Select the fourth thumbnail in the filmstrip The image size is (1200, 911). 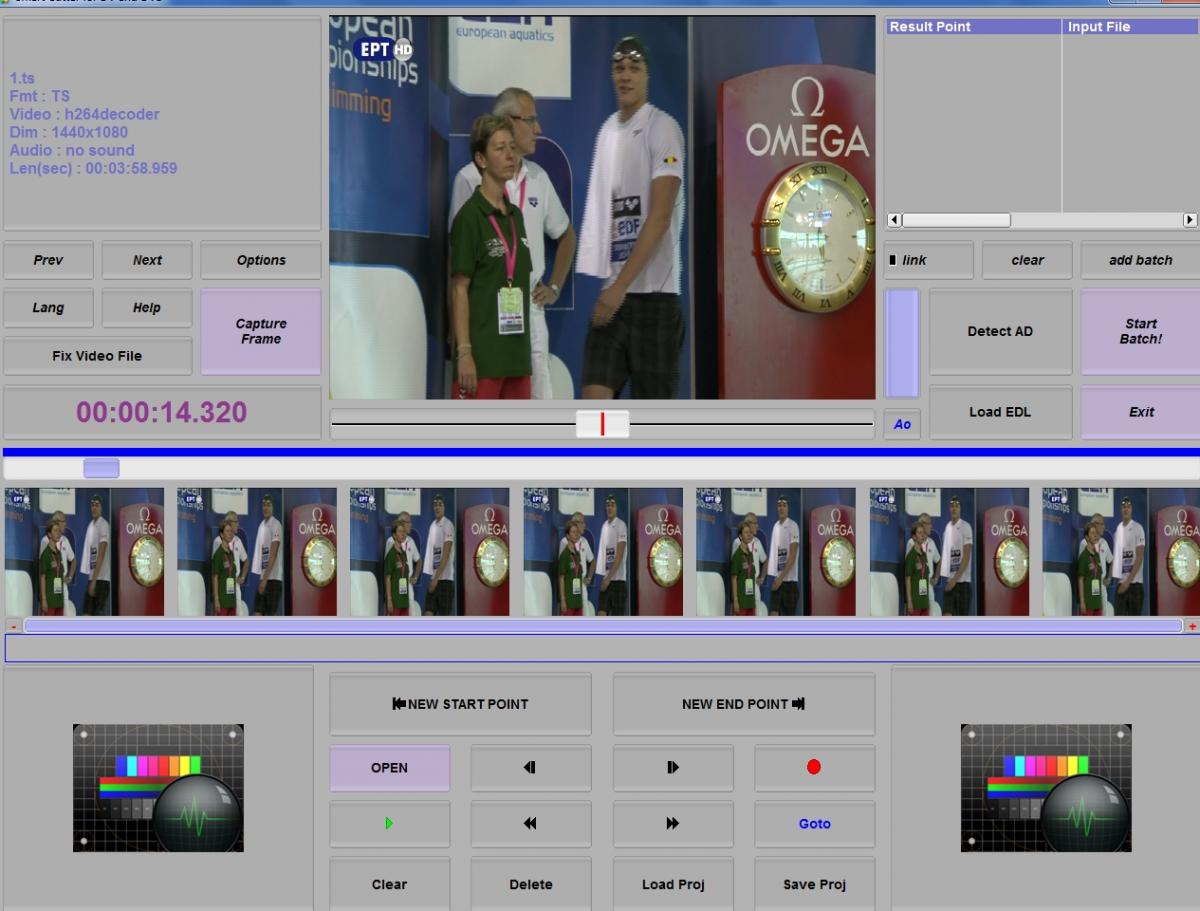point(603,551)
